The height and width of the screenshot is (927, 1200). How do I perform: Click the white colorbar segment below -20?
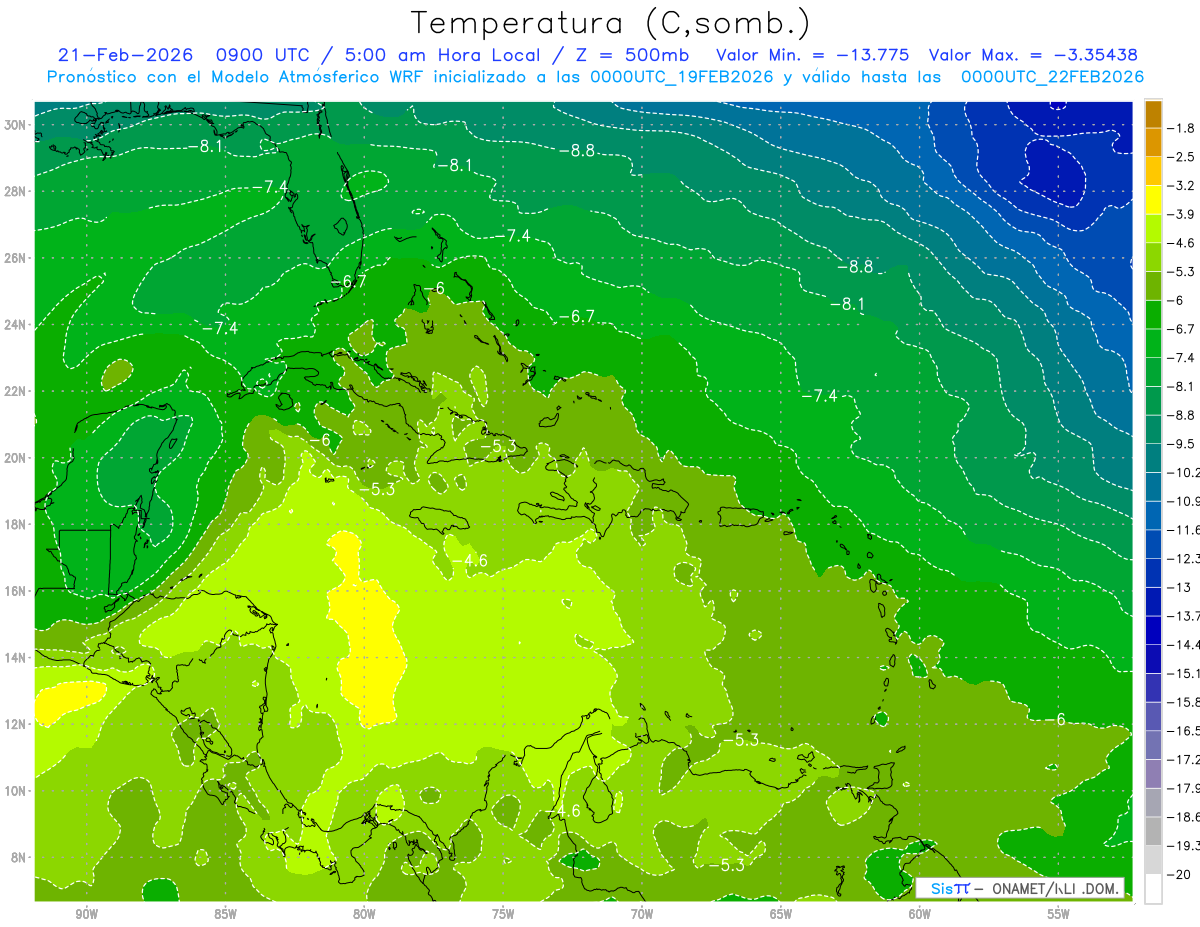coord(1152,889)
